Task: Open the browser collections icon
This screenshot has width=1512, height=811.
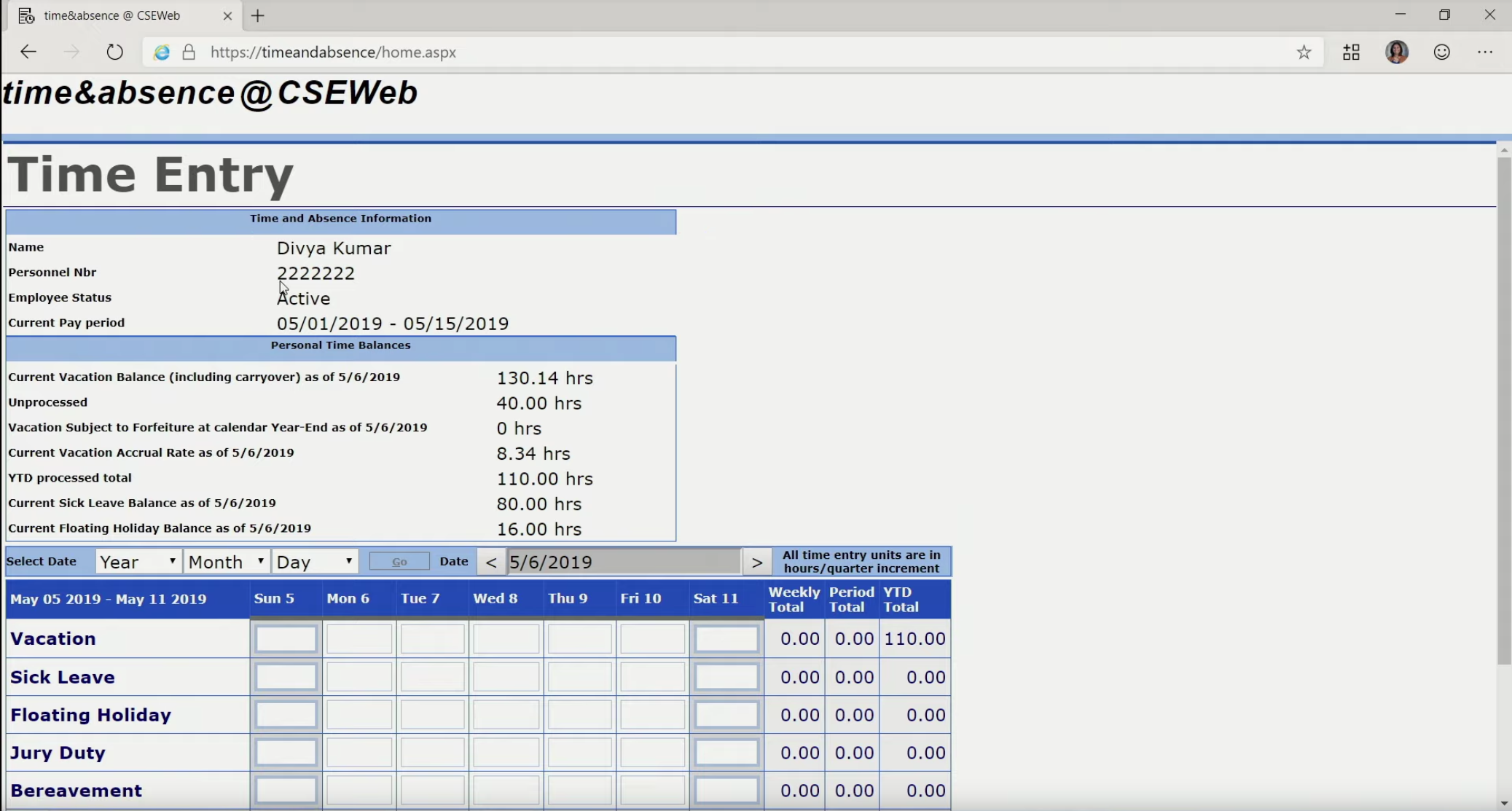Action: click(x=1351, y=52)
